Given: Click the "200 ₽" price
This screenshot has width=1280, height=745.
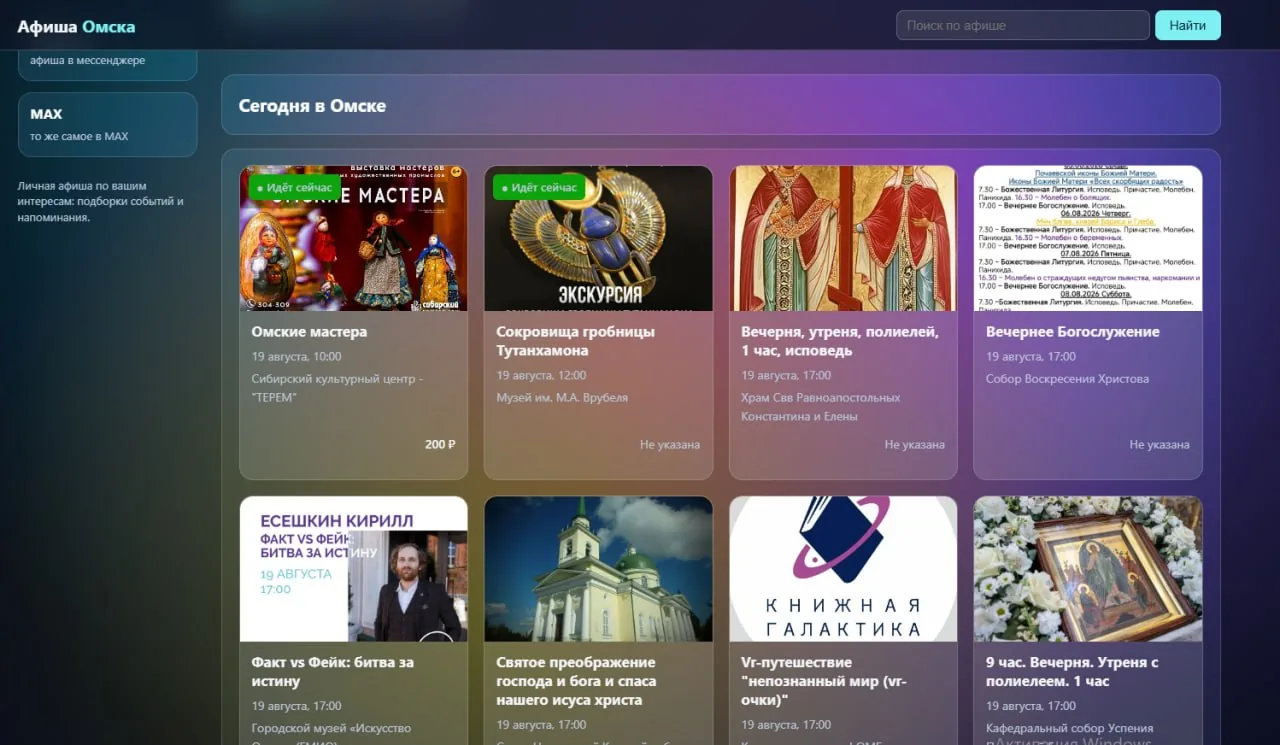Looking at the screenshot, I should click(440, 444).
